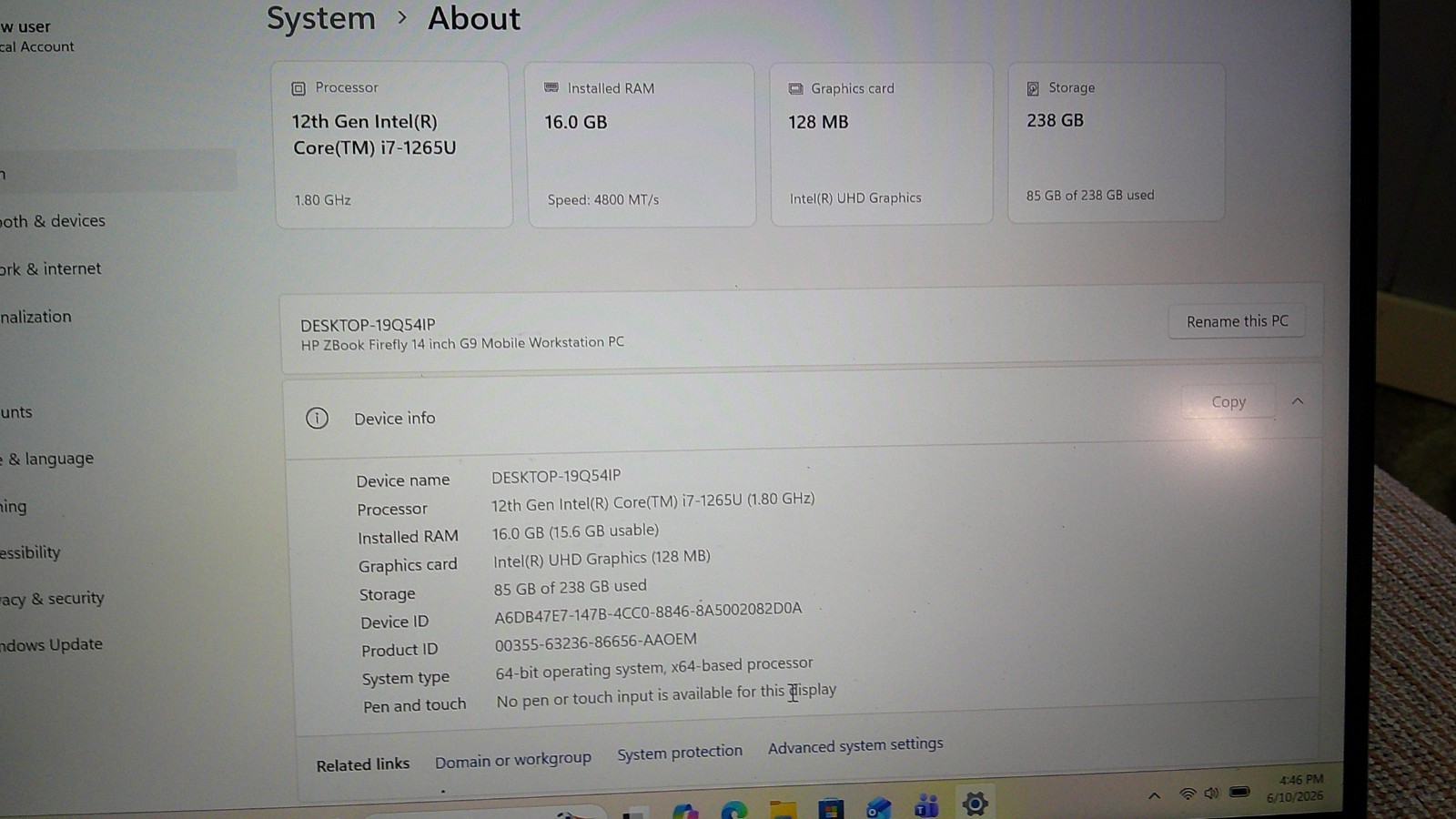Click the battery tray icon
1456x819 pixels.
1239,792
